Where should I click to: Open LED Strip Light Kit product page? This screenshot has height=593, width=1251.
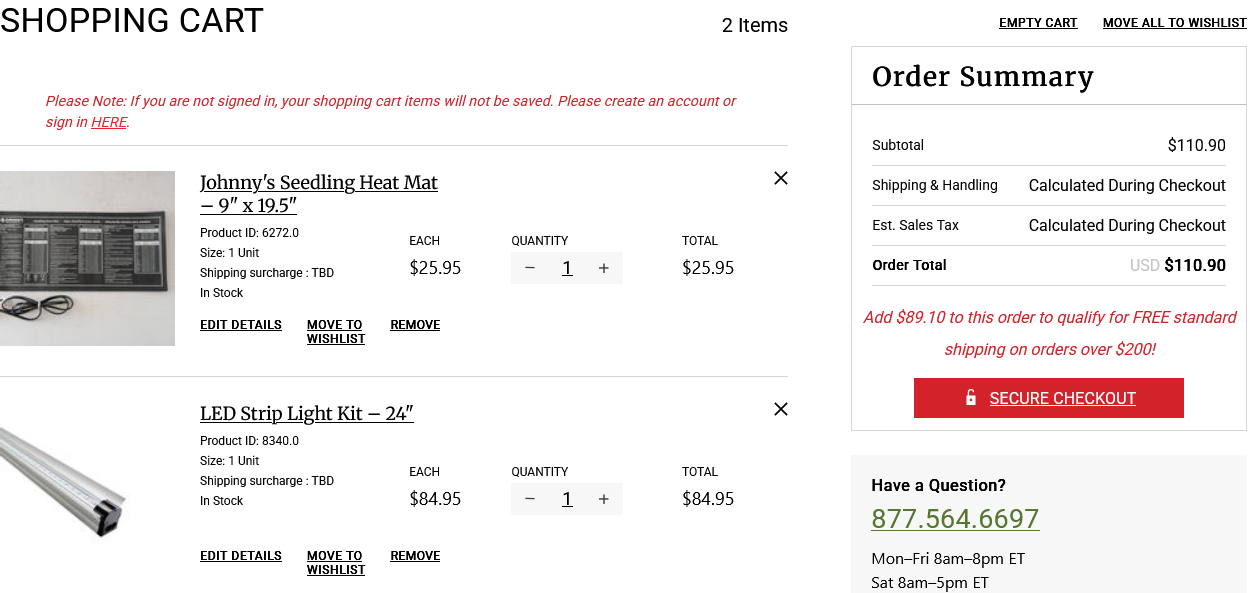[306, 413]
